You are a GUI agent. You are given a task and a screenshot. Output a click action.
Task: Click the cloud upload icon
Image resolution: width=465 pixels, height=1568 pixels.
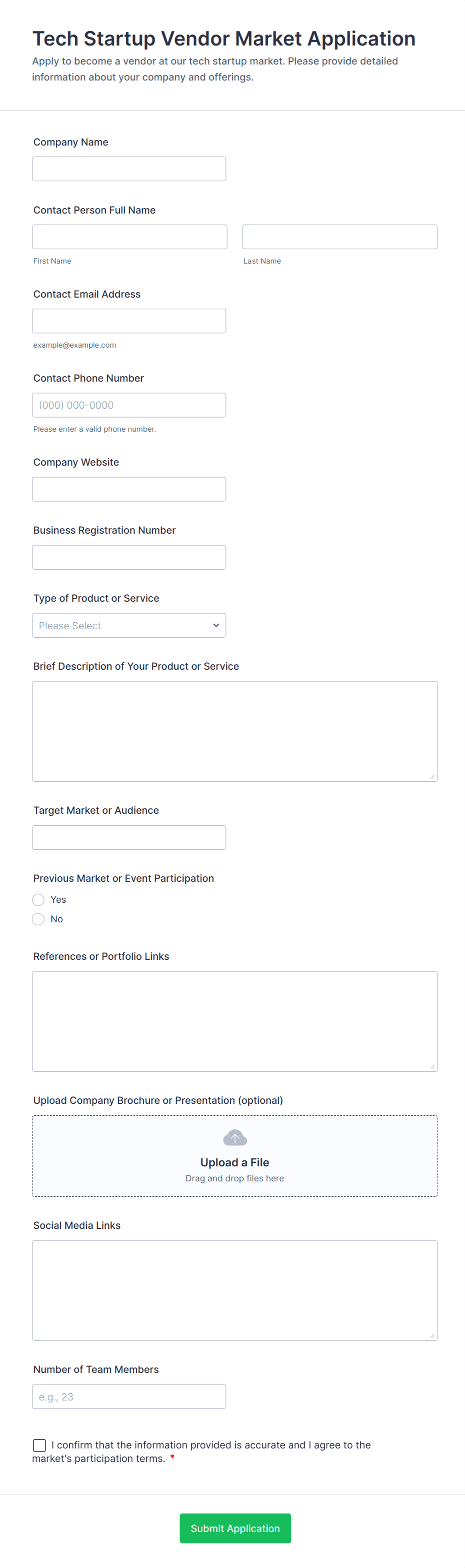(234, 1137)
